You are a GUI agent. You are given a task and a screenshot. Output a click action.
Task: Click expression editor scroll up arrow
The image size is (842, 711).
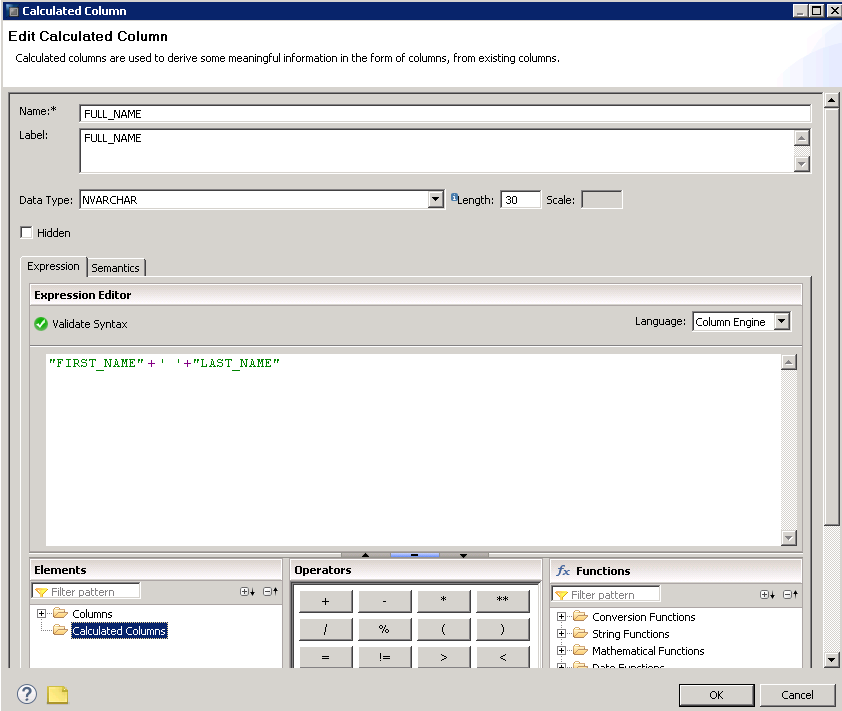pyautogui.click(x=788, y=362)
